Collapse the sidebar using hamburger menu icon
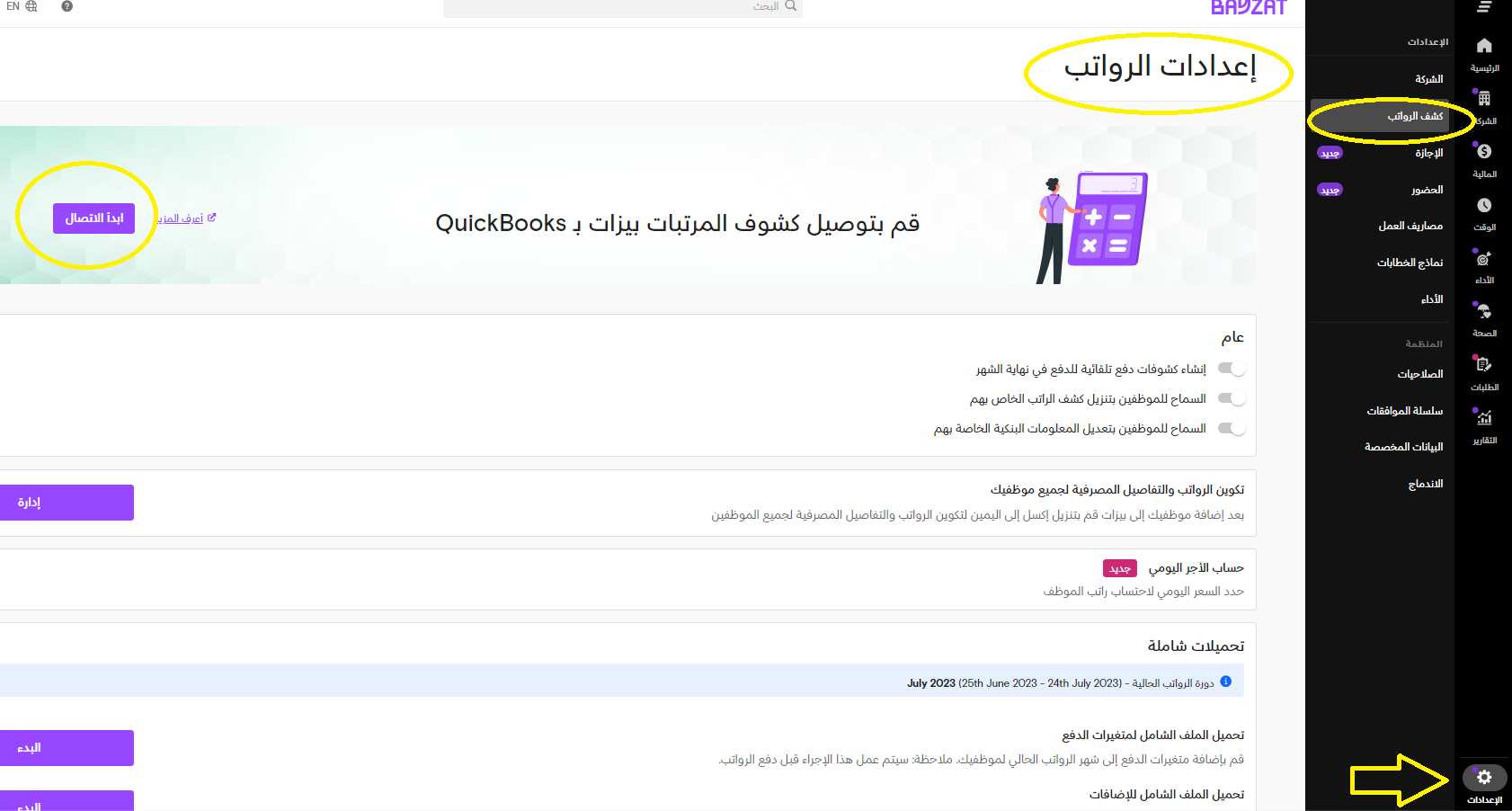This screenshot has height=811, width=1512. (x=1484, y=7)
